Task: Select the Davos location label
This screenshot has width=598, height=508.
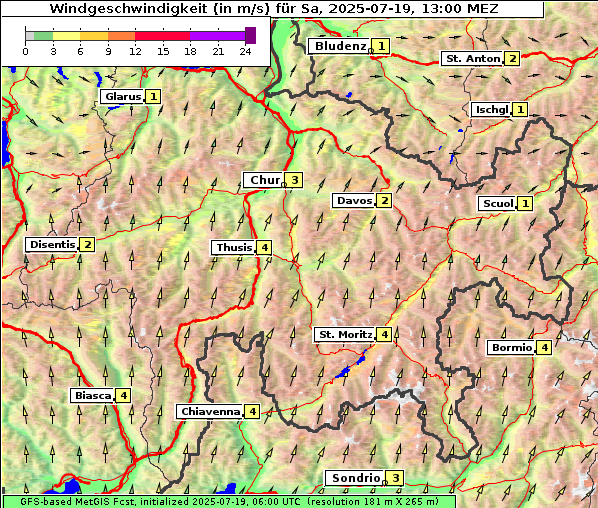Action: tap(354, 201)
